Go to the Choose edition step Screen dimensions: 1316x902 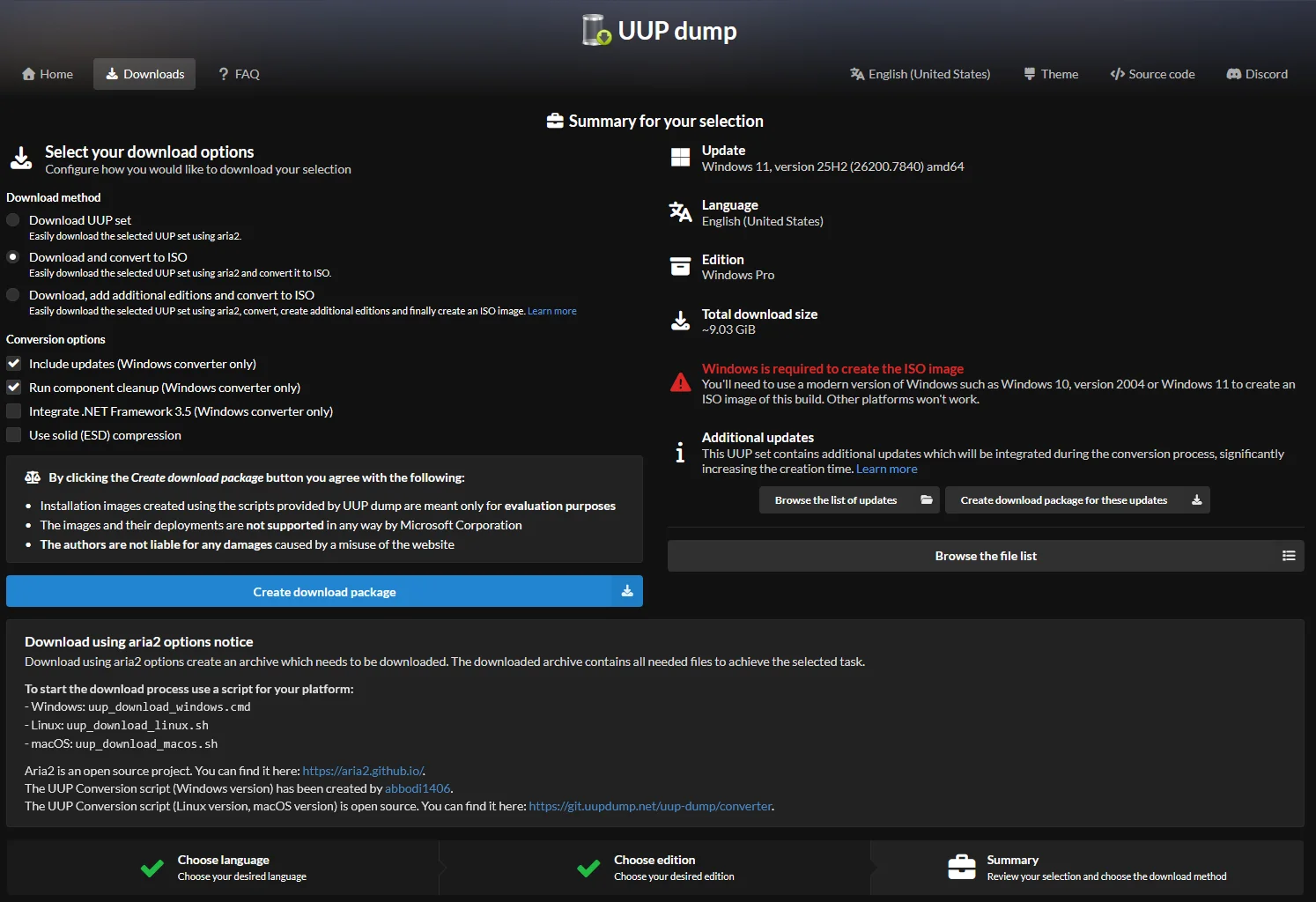tap(656, 868)
